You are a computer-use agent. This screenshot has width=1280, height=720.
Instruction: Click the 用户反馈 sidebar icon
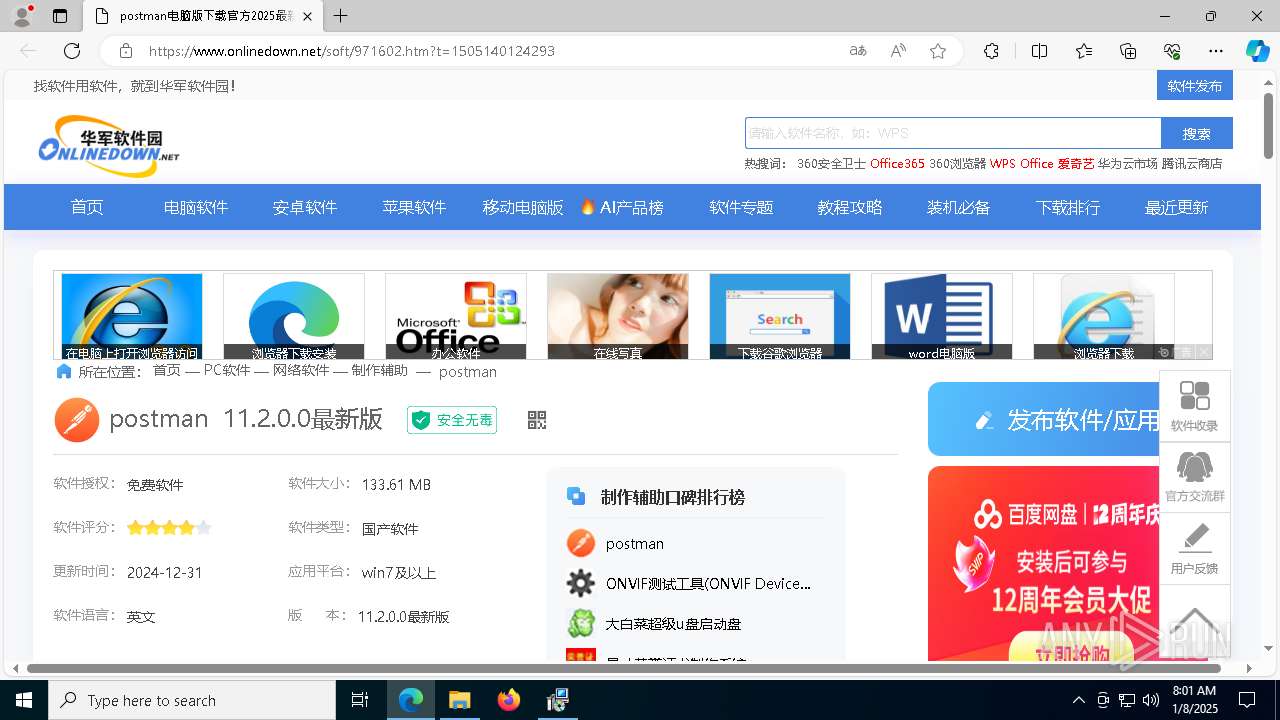[1195, 549]
